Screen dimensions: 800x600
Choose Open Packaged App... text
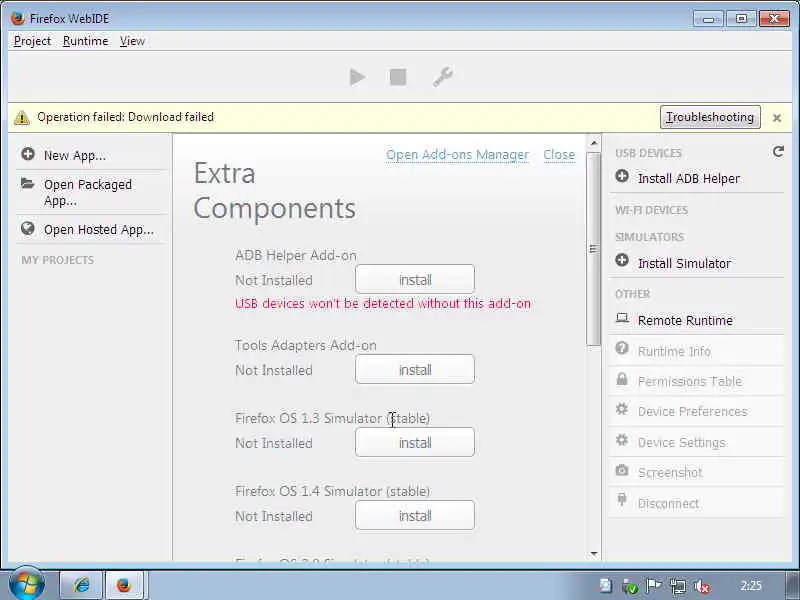point(88,192)
